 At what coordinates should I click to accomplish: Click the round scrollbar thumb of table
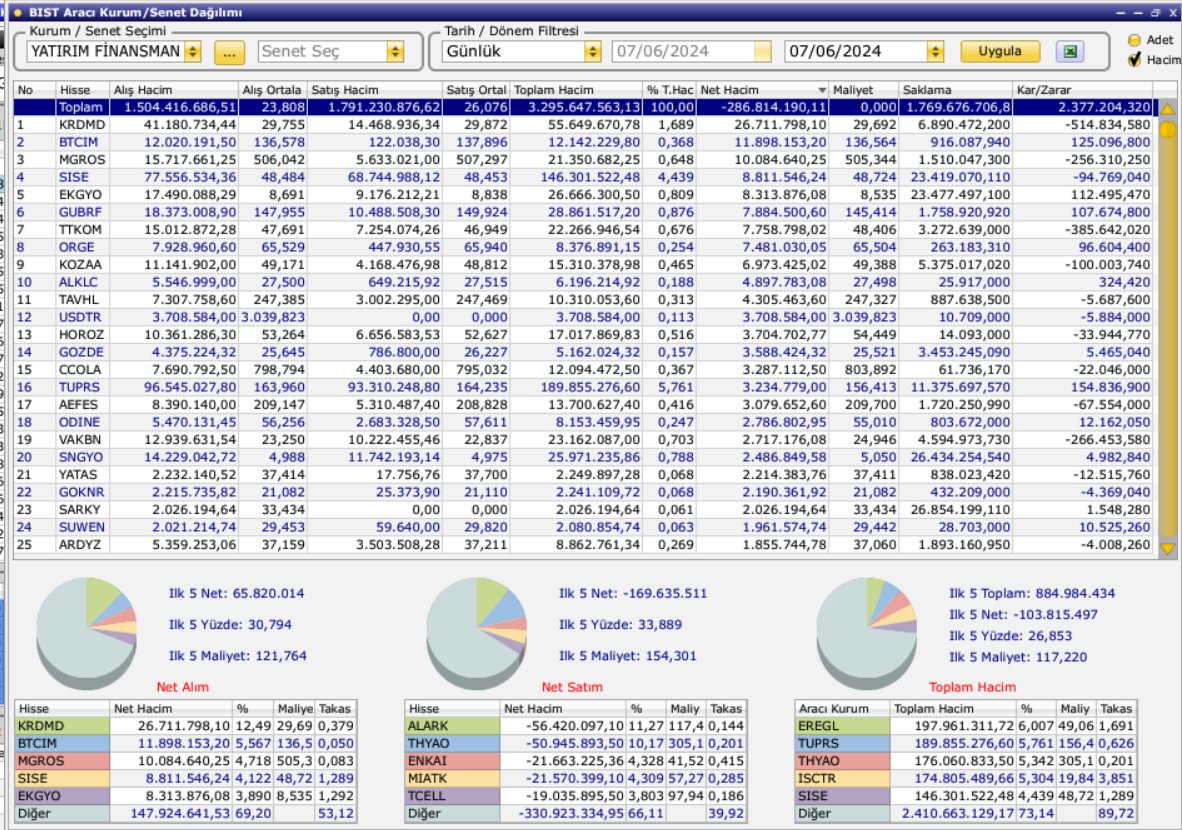1168,130
